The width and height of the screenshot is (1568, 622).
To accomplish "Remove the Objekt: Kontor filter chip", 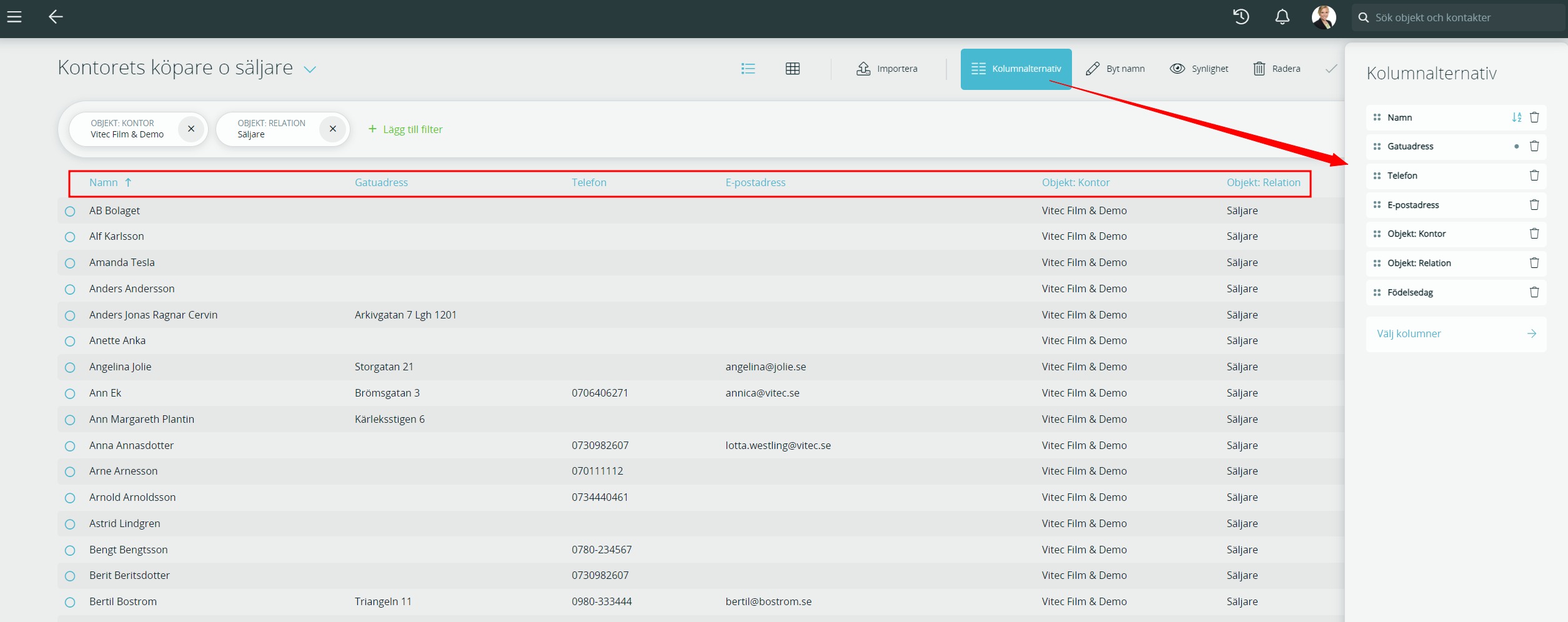I will point(191,129).
